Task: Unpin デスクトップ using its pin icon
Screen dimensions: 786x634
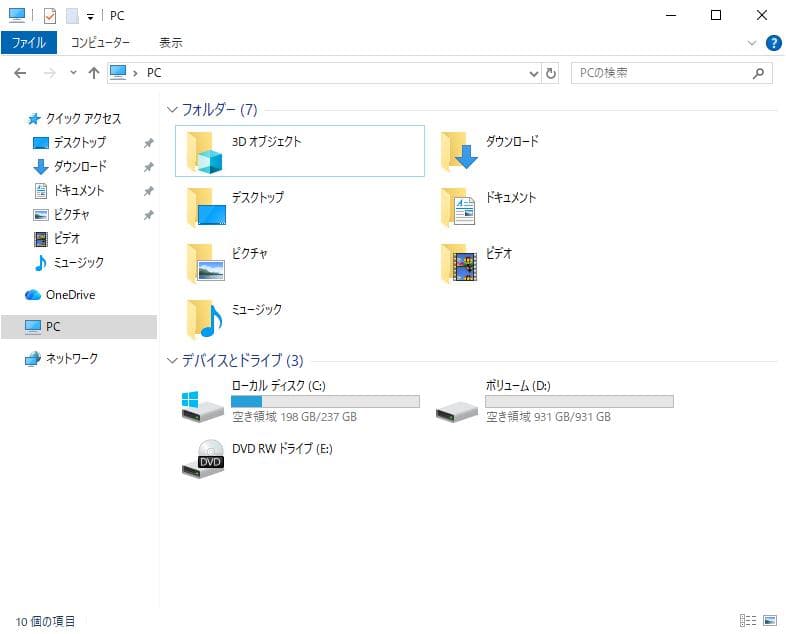Action: 148,143
